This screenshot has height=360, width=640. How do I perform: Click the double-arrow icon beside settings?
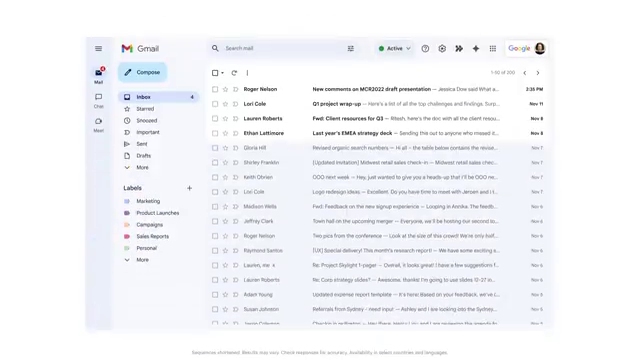point(459,49)
